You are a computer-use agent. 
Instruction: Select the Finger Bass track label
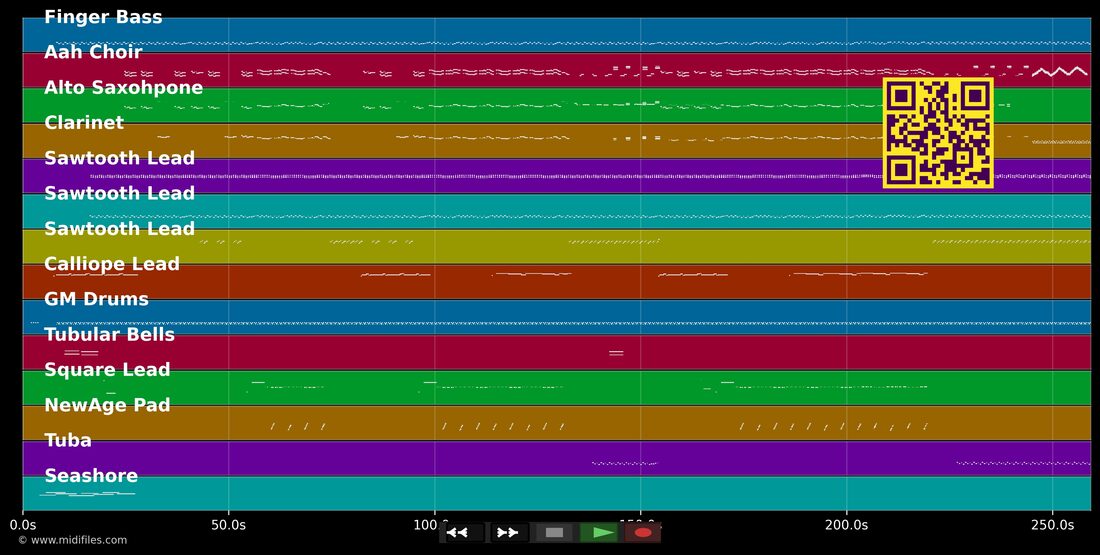tap(103, 17)
